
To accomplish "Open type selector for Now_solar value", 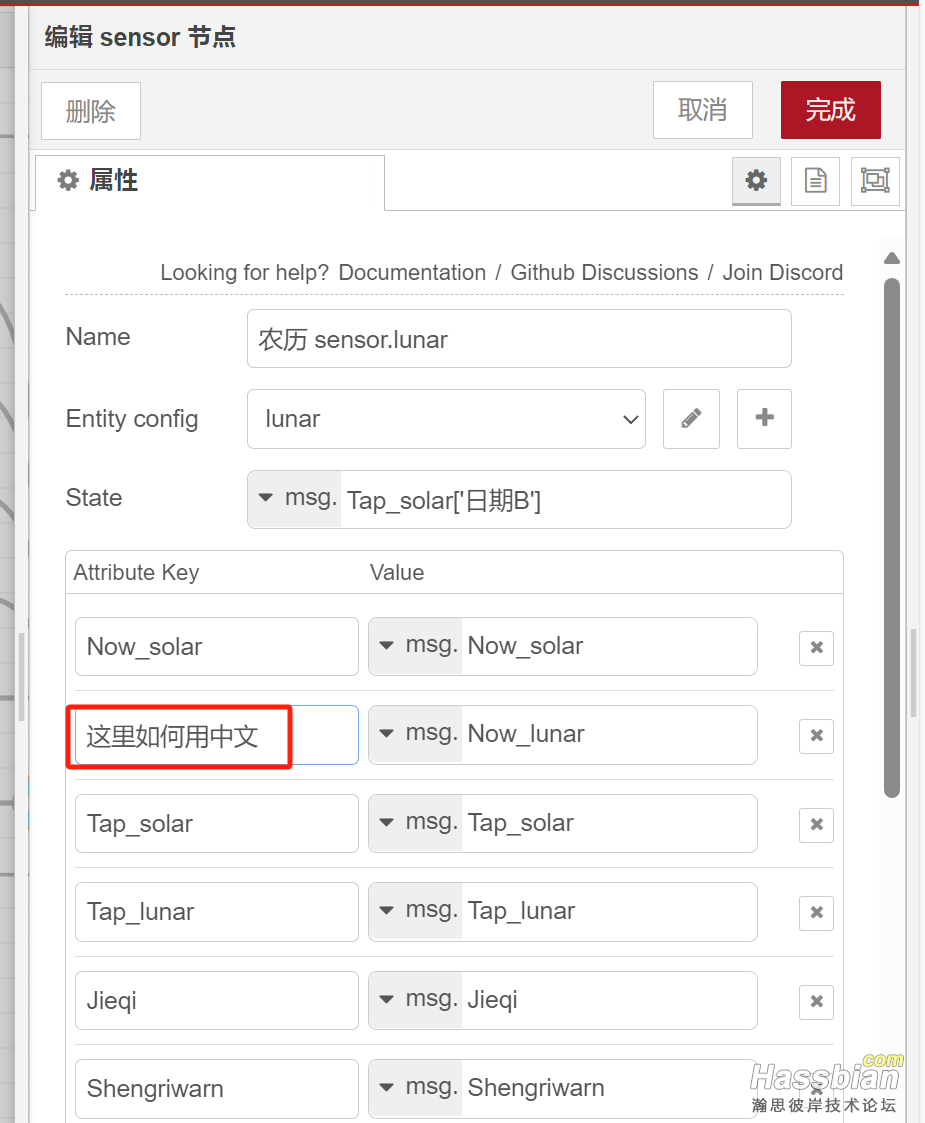I will click(416, 646).
